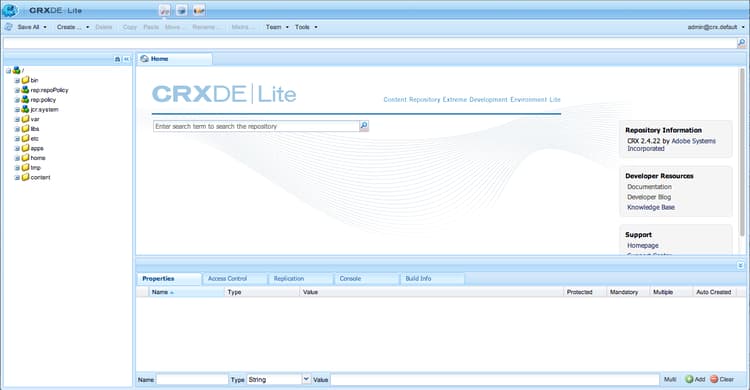Collapse the navigation tree panel
Screen dimensions: 750x390
click(x=127, y=59)
